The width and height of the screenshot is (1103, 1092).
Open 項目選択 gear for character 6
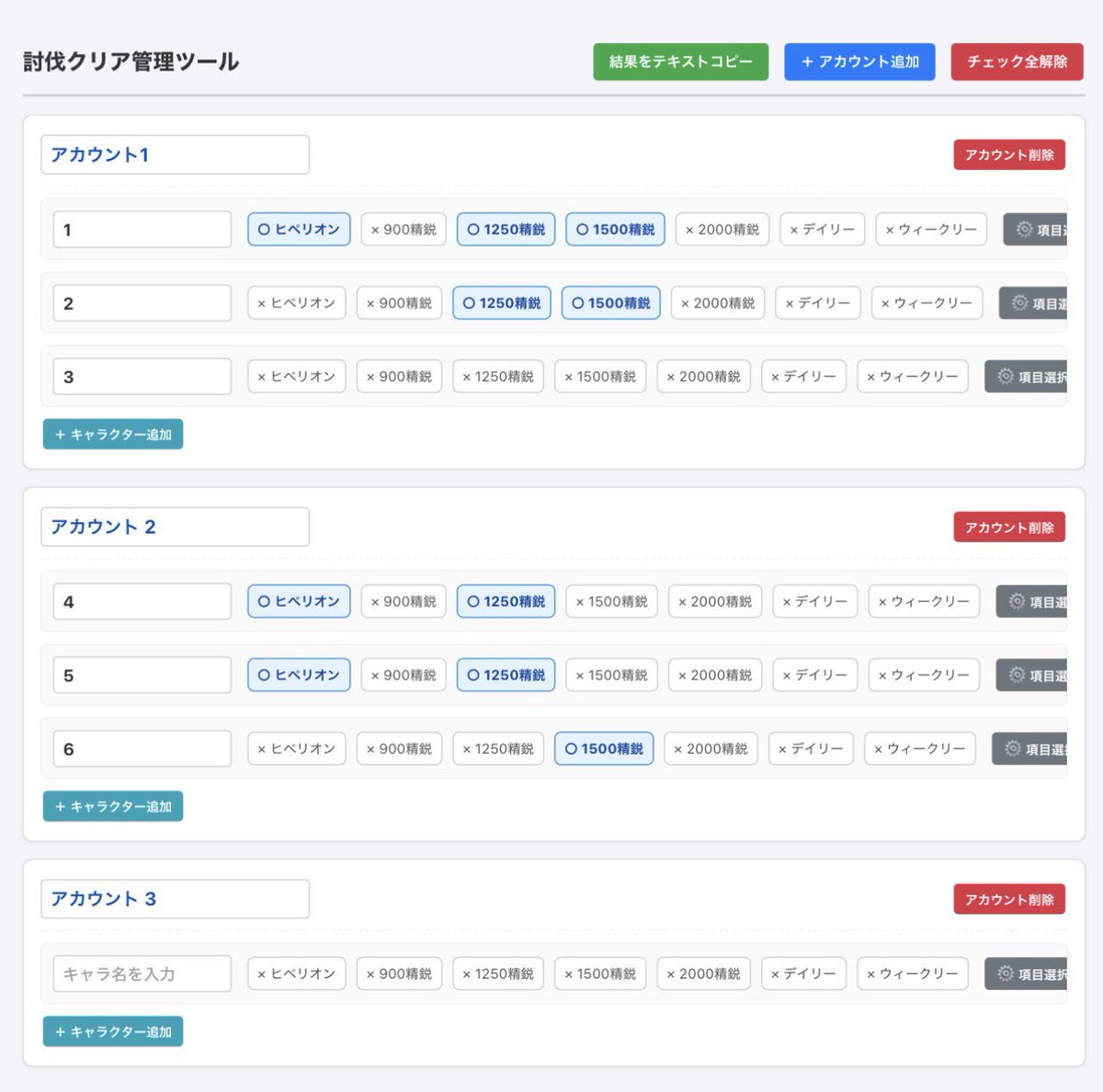pyautogui.click(x=1030, y=748)
